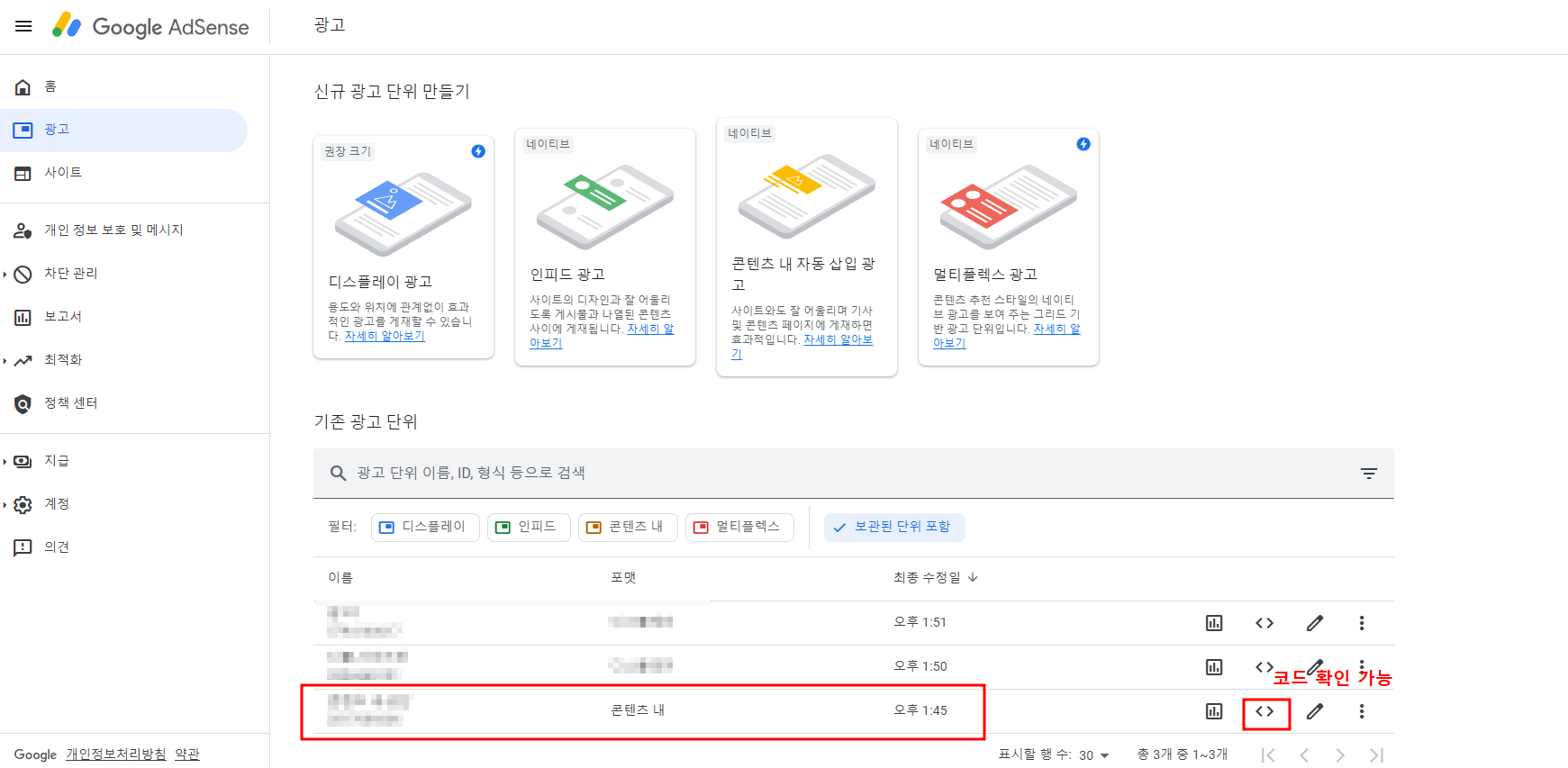Click the 오후 1:51 modified time
The image size is (1568, 768).
pos(920,622)
